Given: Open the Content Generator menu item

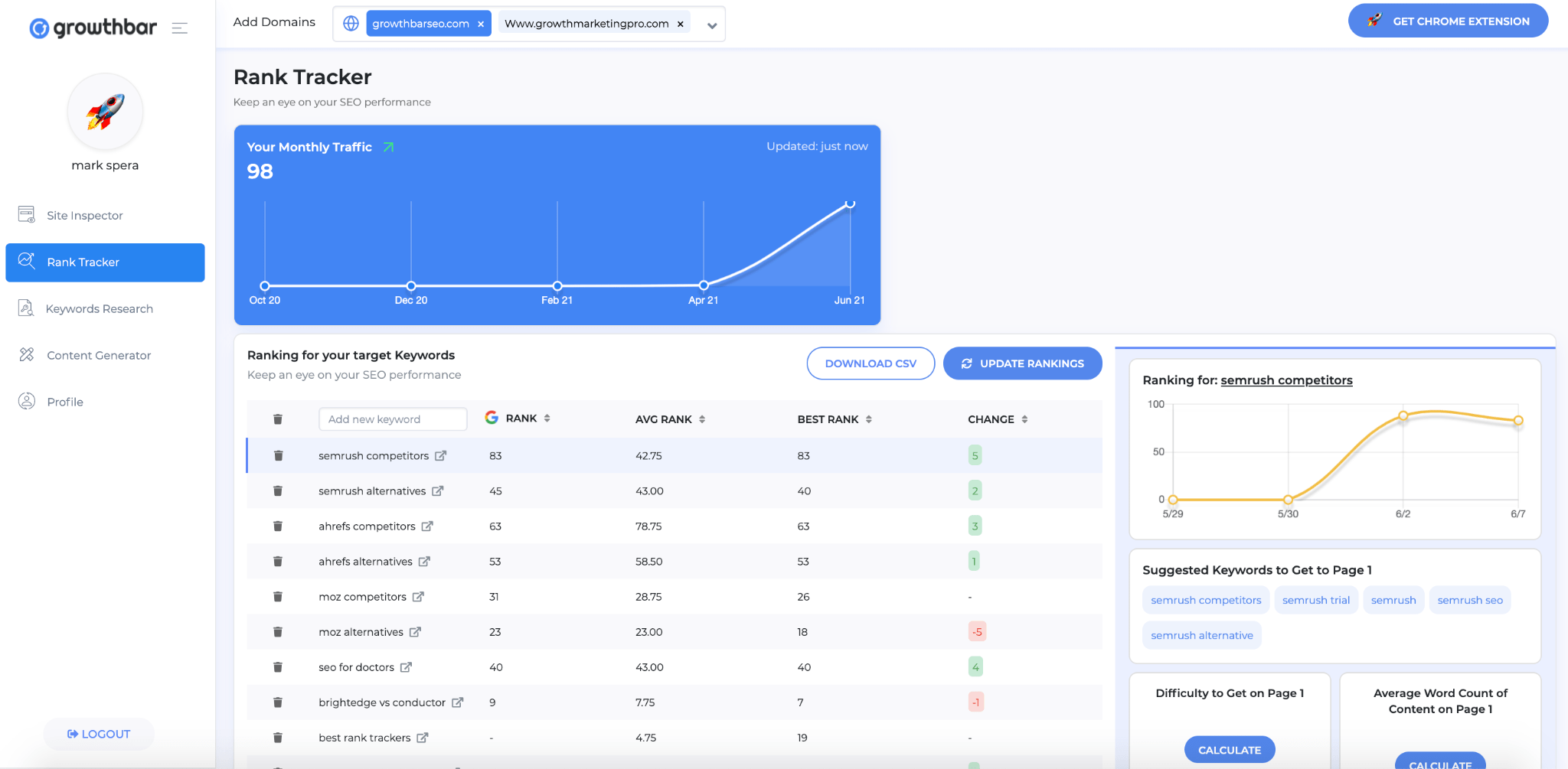Looking at the screenshot, I should click(x=99, y=356).
